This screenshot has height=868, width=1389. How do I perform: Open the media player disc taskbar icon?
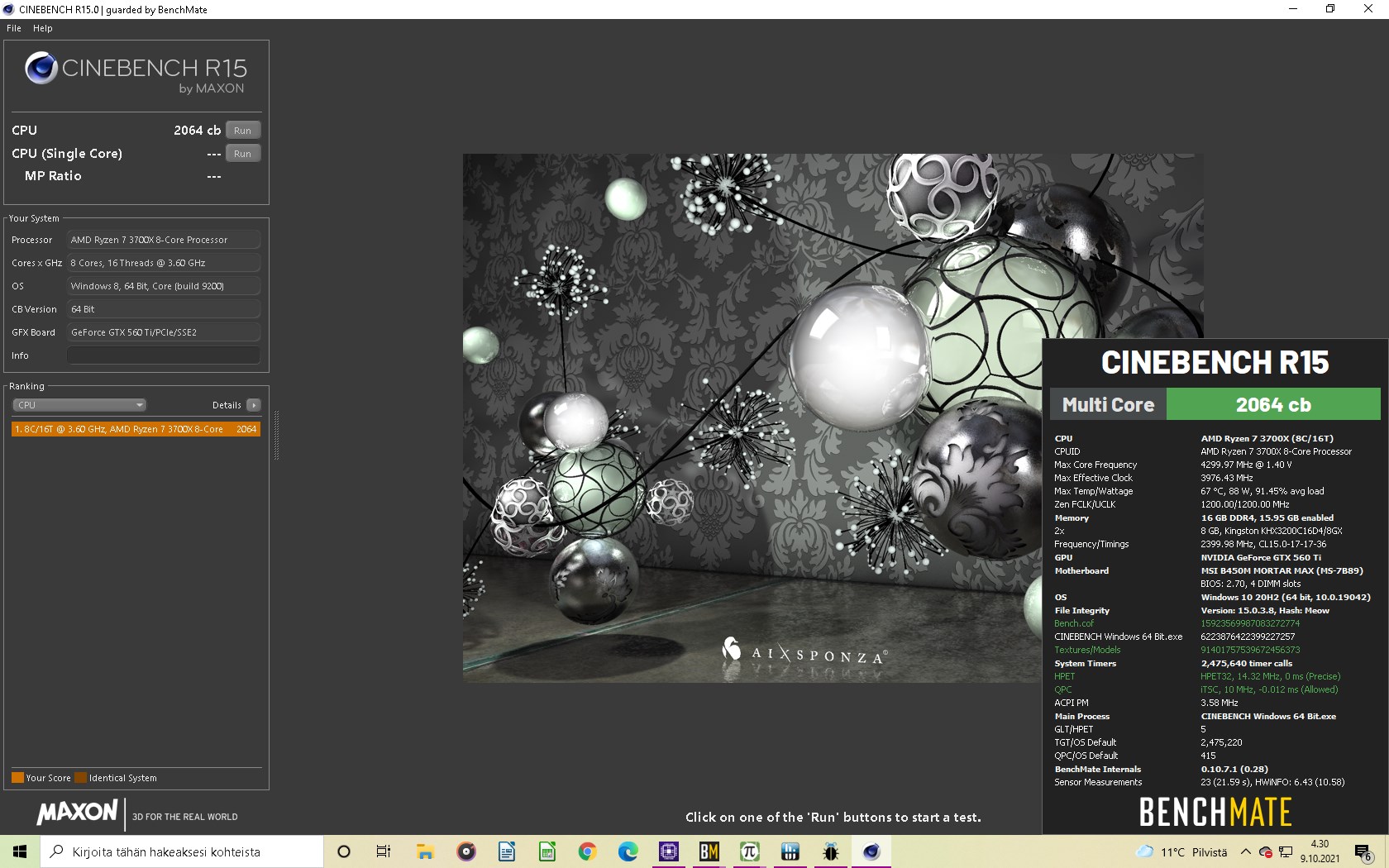pos(466,851)
